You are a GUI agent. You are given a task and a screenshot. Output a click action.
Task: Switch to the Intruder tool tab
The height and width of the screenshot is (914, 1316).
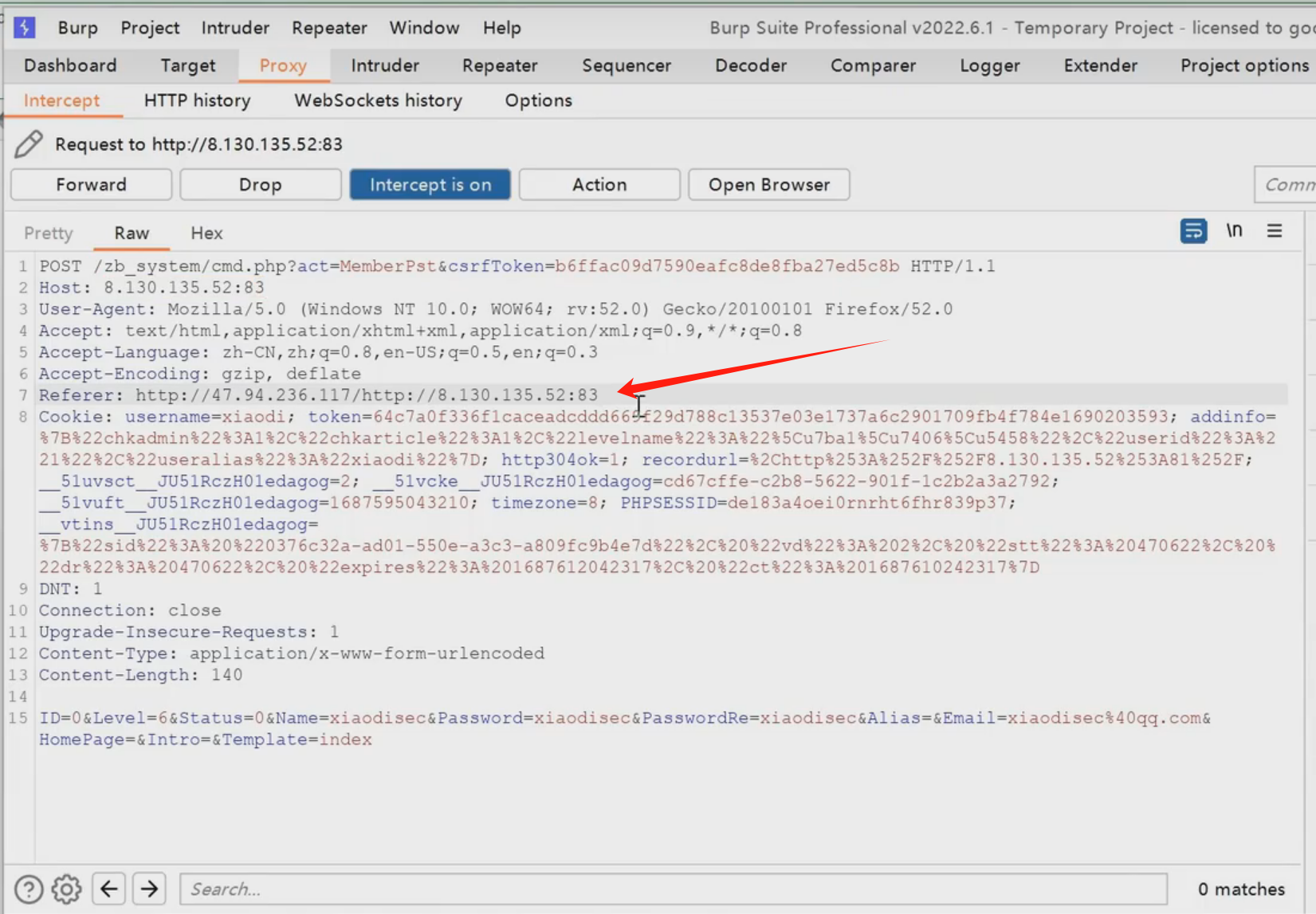[385, 65]
